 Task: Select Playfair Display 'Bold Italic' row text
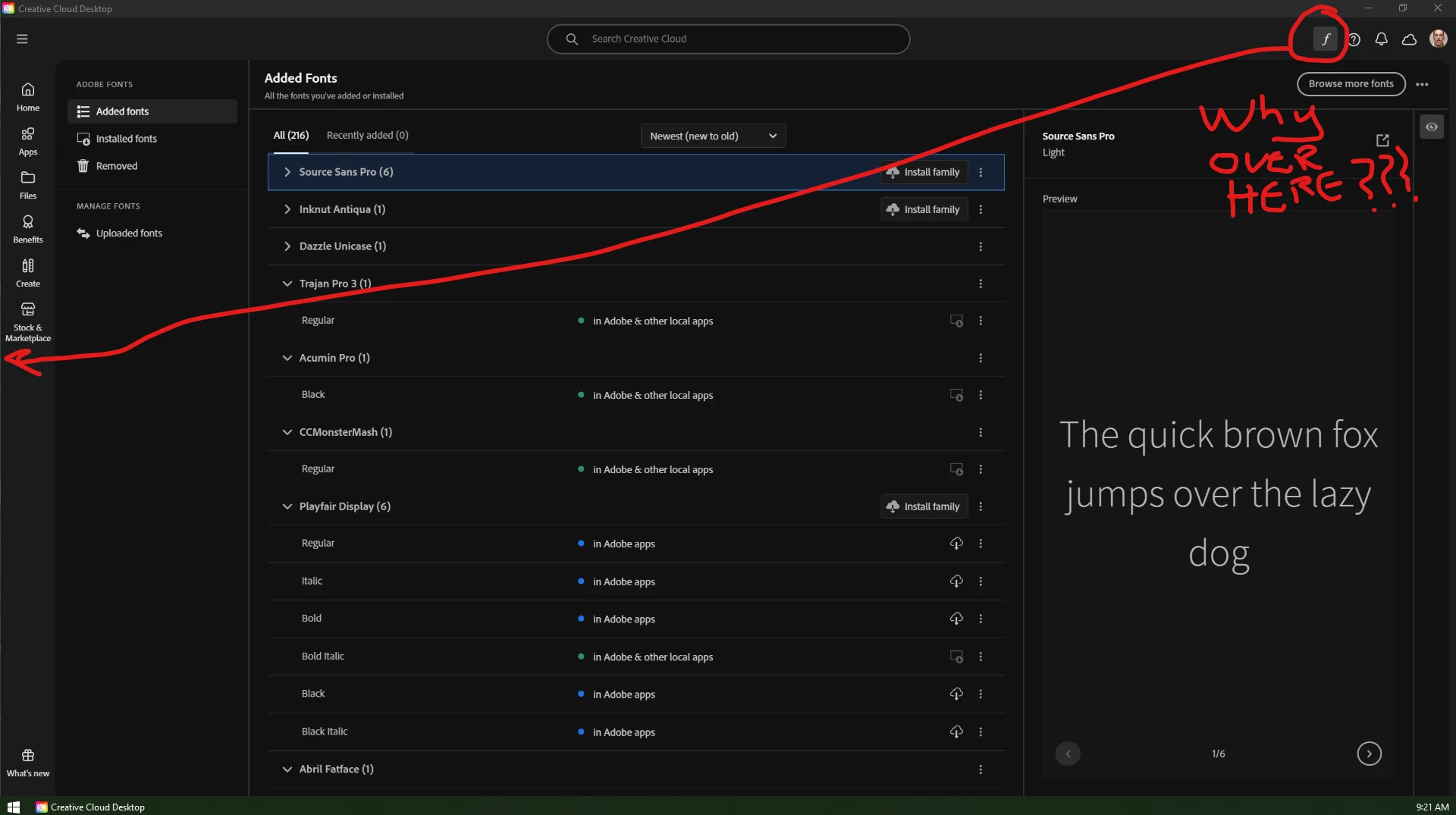click(323, 657)
